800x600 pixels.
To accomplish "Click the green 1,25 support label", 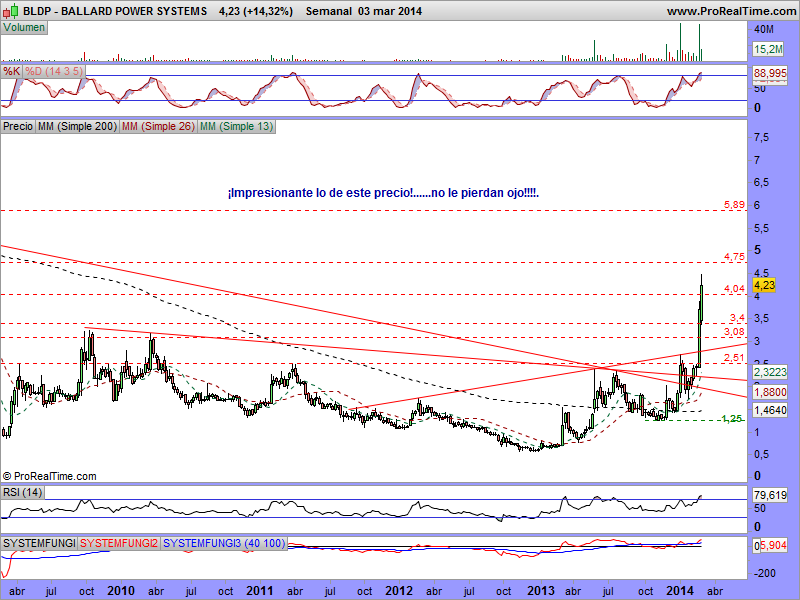I will pyautogui.click(x=732, y=419).
